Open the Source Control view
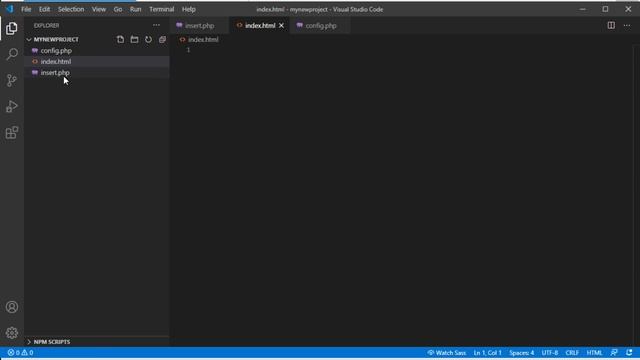The width and height of the screenshot is (640, 360). click(x=12, y=80)
